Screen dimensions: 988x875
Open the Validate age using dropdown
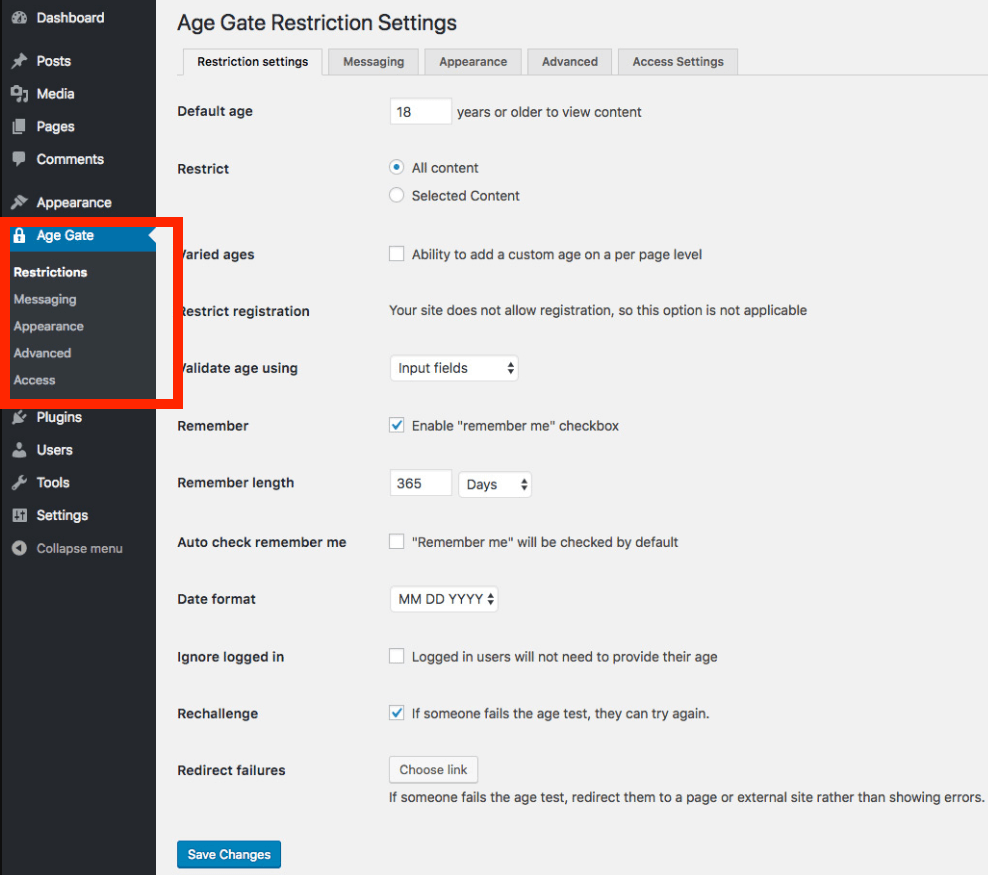(453, 368)
